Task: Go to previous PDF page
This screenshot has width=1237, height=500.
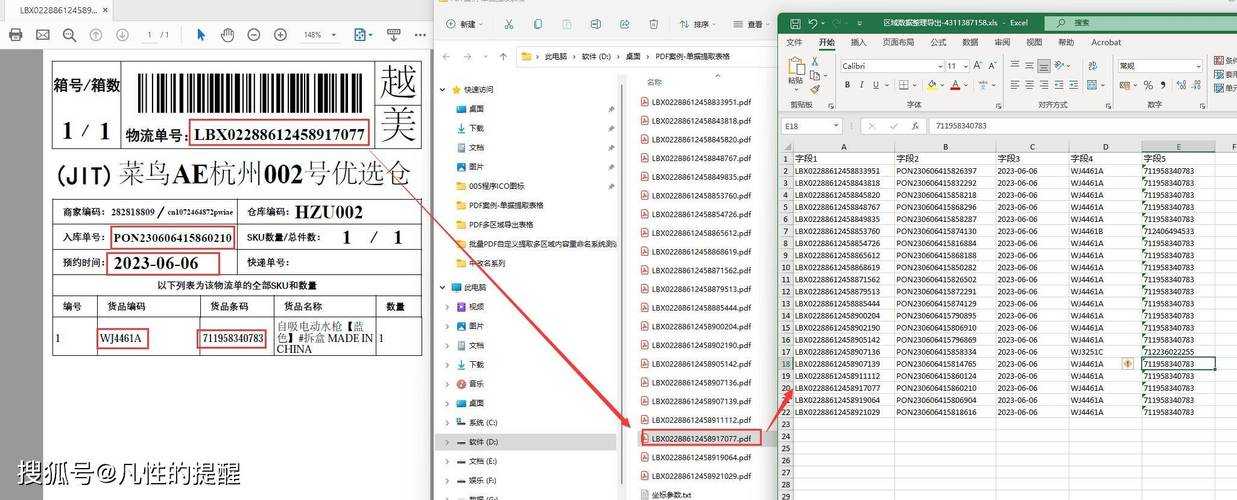Action: click(x=96, y=35)
